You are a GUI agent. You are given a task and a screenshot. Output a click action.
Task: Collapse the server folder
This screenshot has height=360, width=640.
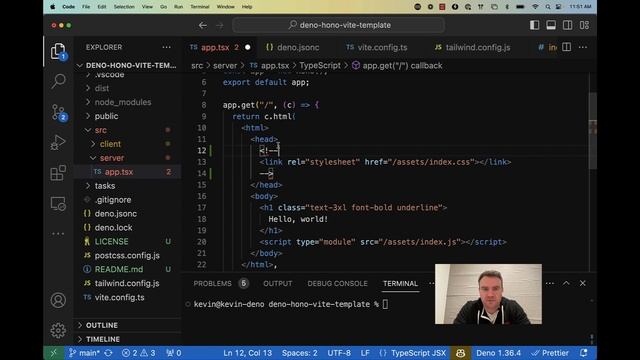click(127, 158)
